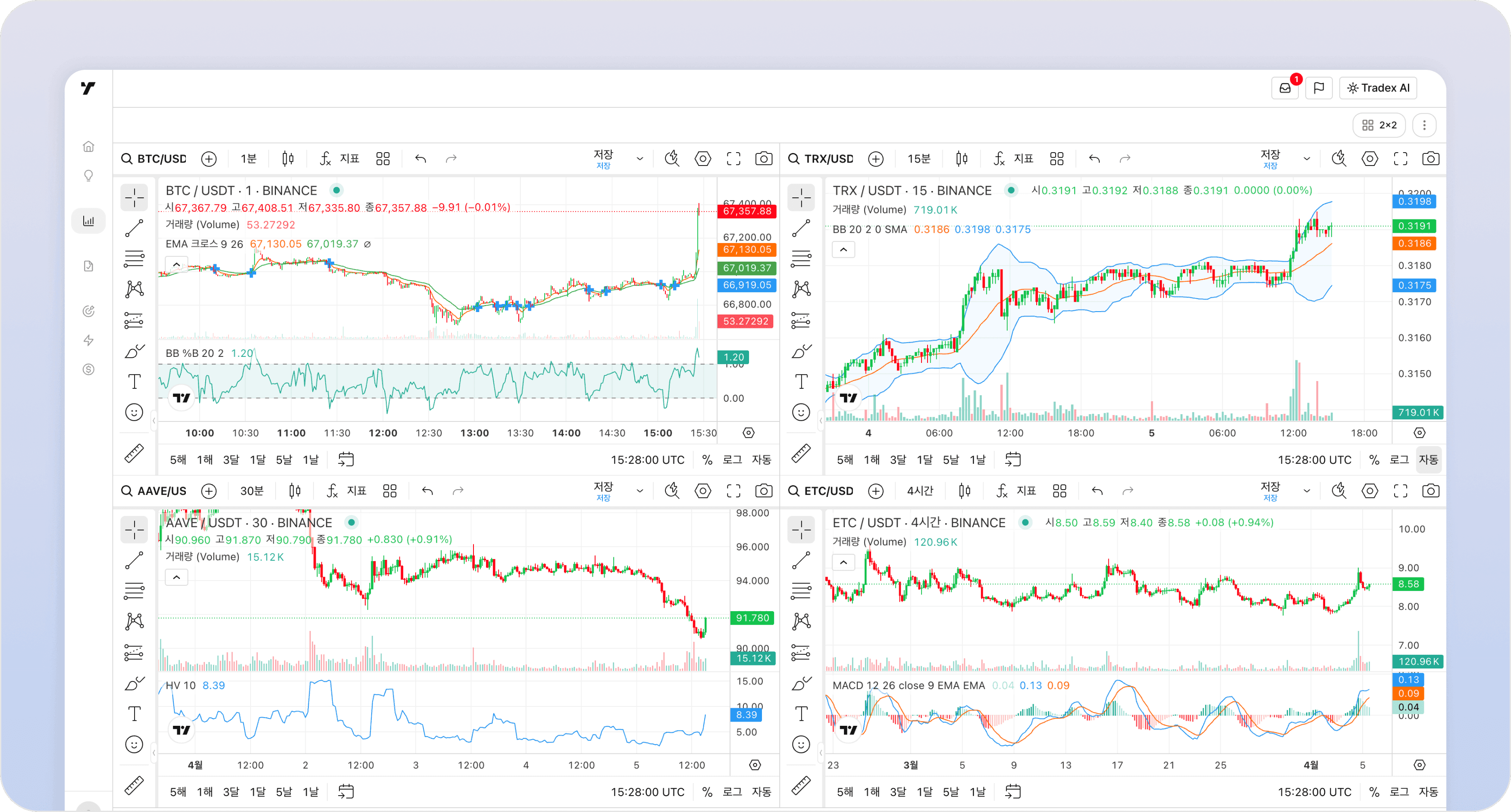This screenshot has width=1511, height=812.
Task: Select the chart view in sidebar
Action: pyautogui.click(x=88, y=221)
